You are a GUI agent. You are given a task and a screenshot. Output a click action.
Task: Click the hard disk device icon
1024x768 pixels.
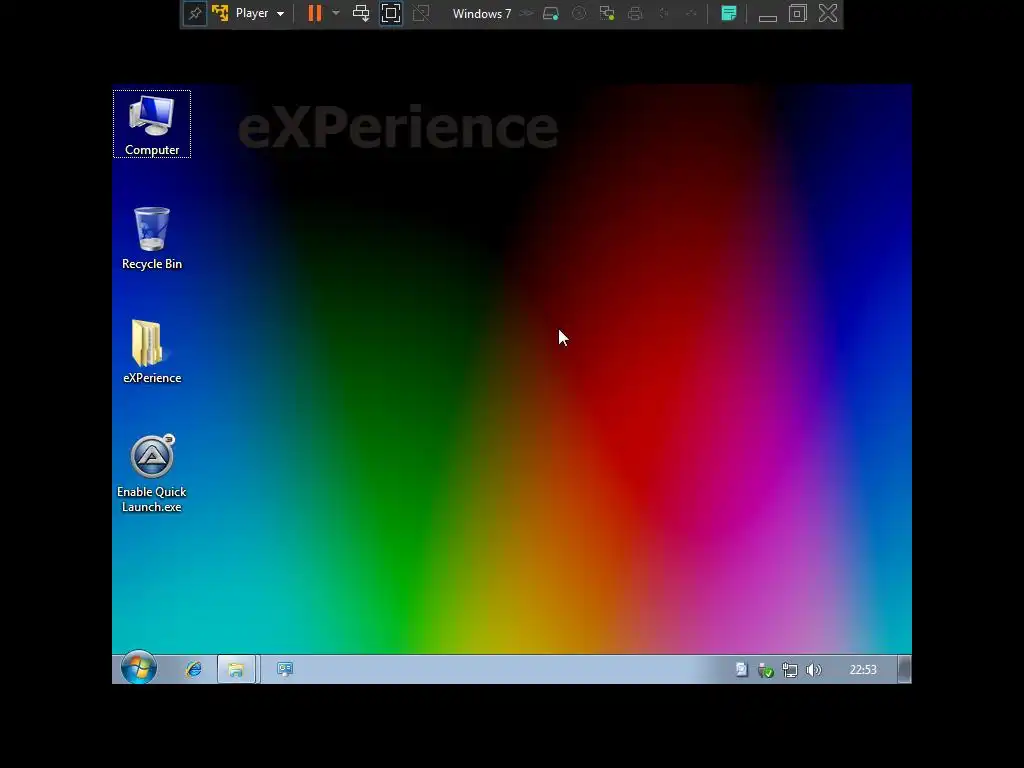coord(551,13)
